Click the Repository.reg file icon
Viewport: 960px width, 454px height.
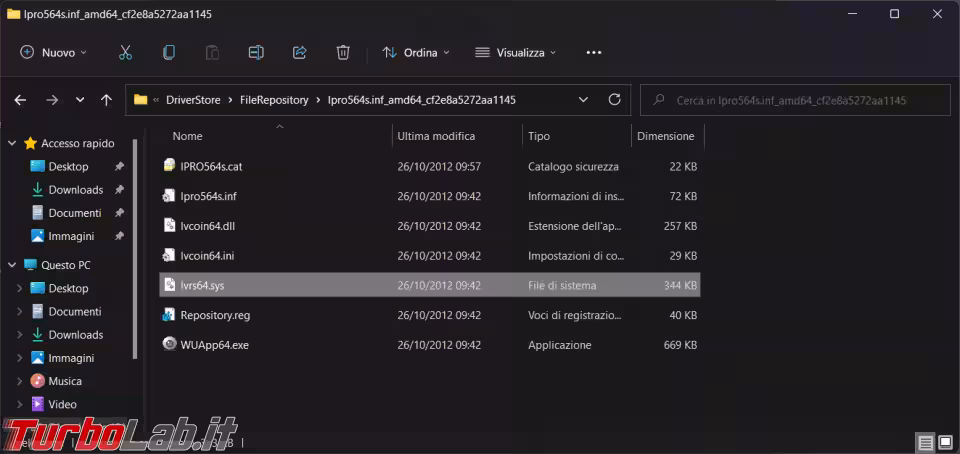[169, 314]
